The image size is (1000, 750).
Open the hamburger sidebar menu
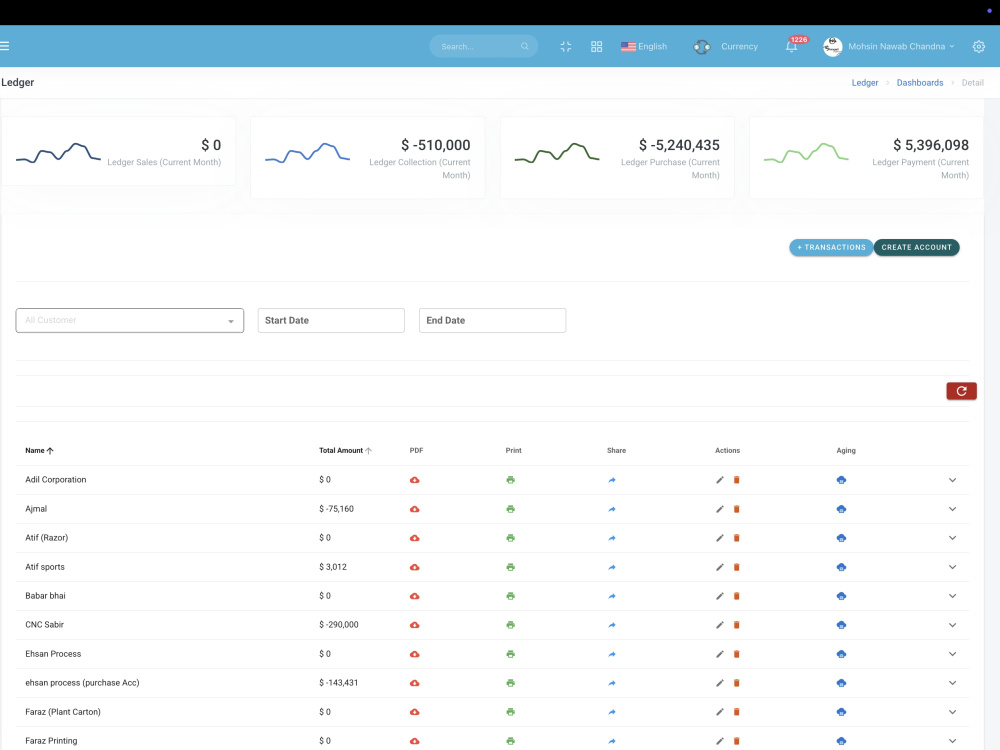(4, 46)
